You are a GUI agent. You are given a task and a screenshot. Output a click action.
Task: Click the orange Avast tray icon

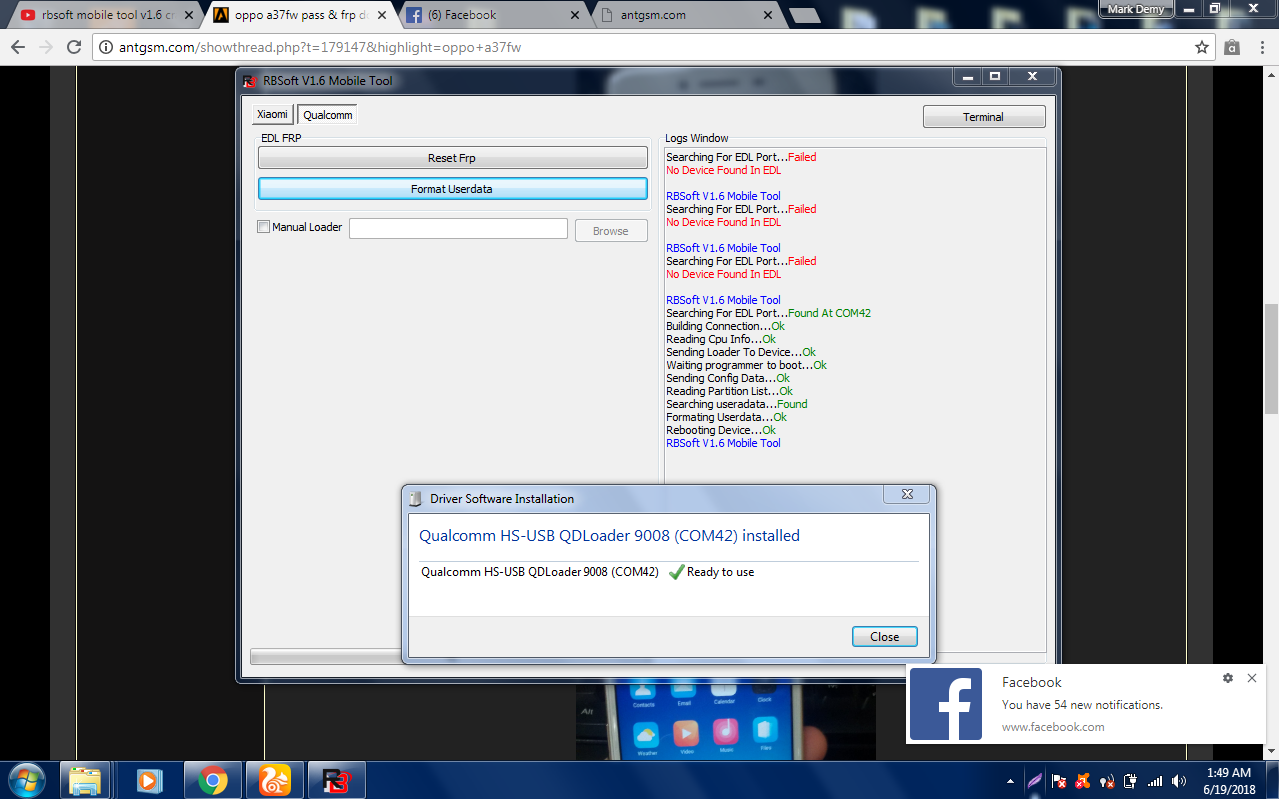(1083, 781)
